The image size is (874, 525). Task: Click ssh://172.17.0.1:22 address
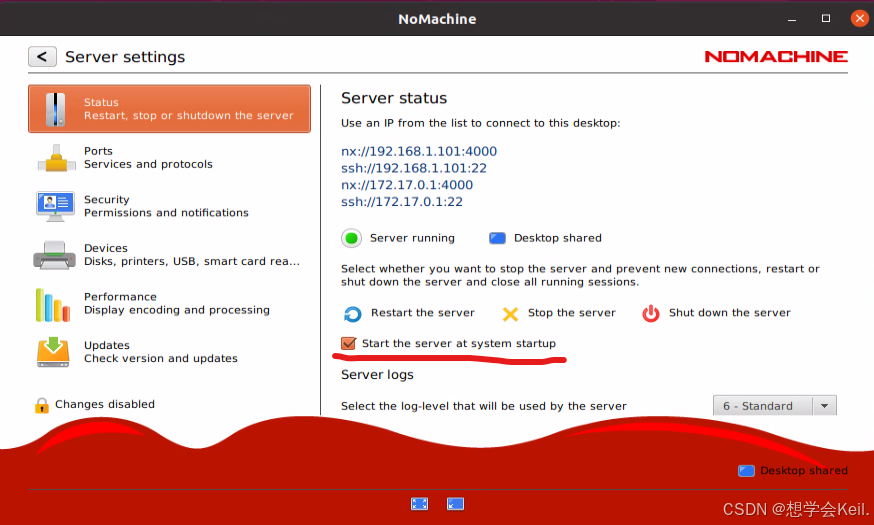click(402, 201)
